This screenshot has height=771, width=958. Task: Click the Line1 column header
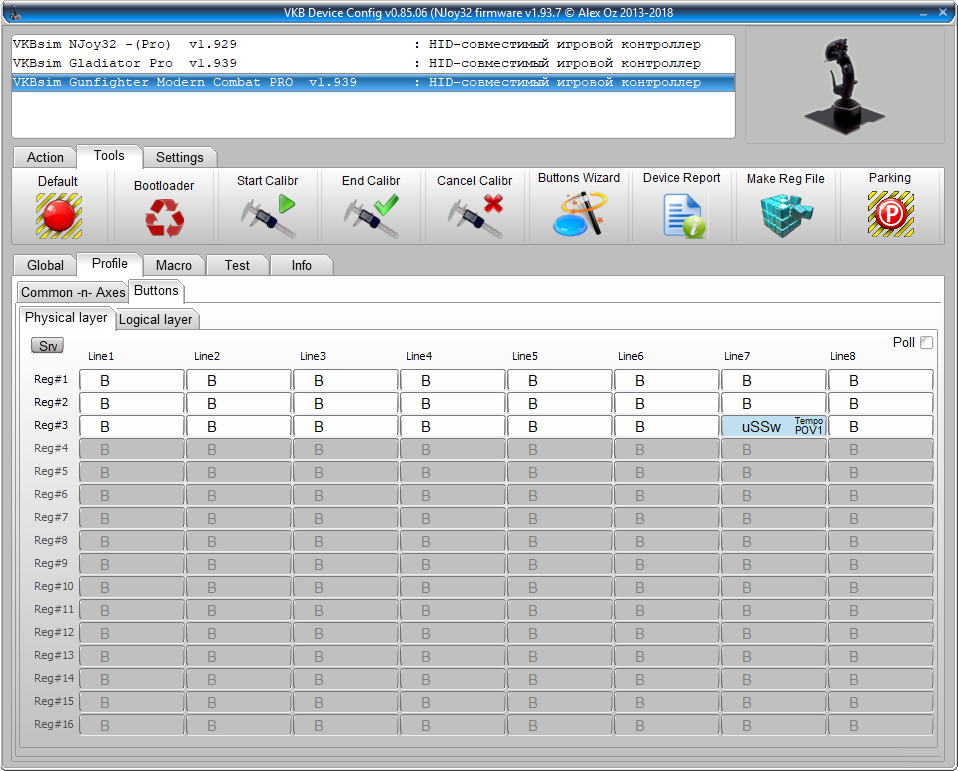point(101,356)
